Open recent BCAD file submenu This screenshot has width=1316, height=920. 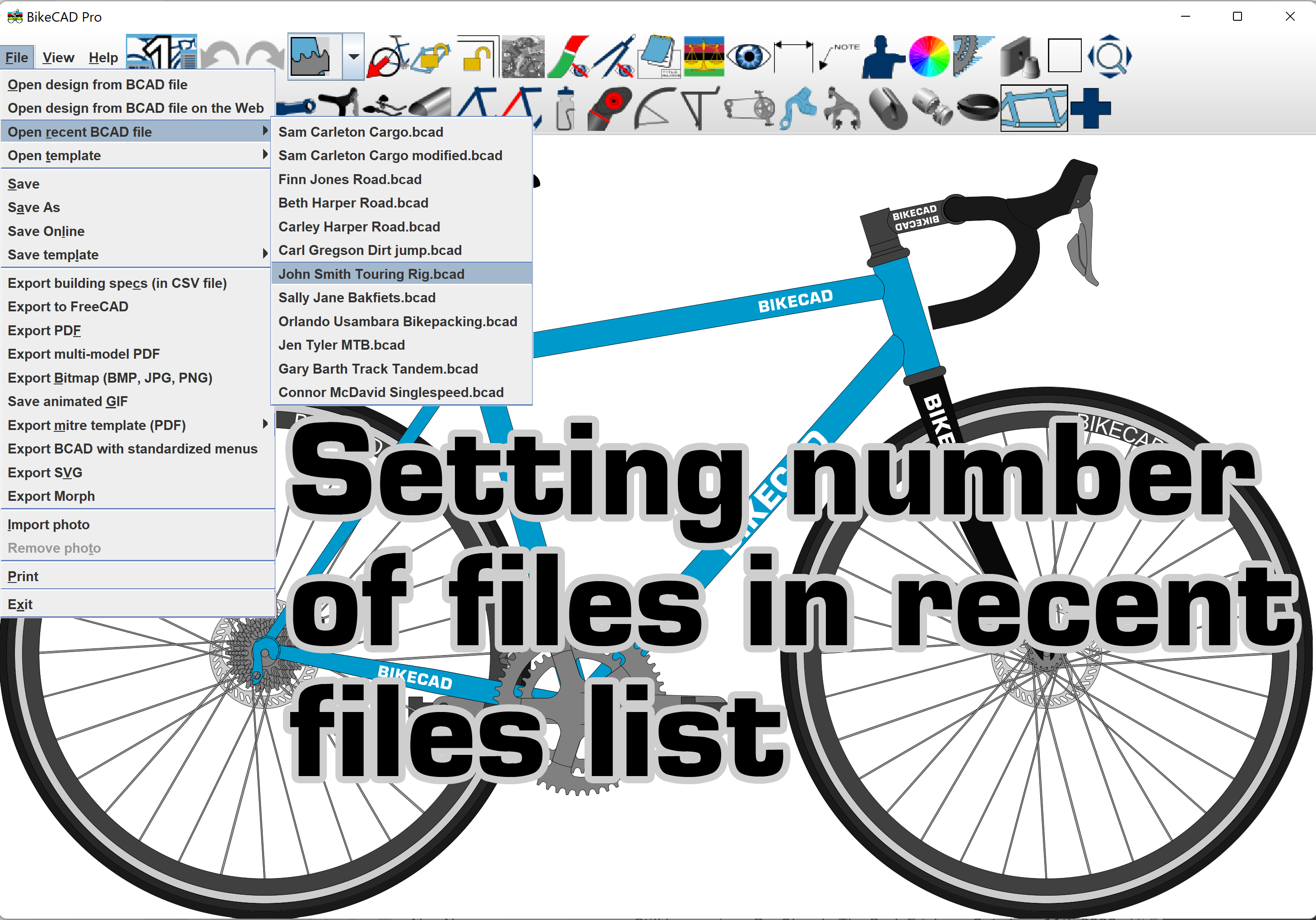tap(135, 131)
